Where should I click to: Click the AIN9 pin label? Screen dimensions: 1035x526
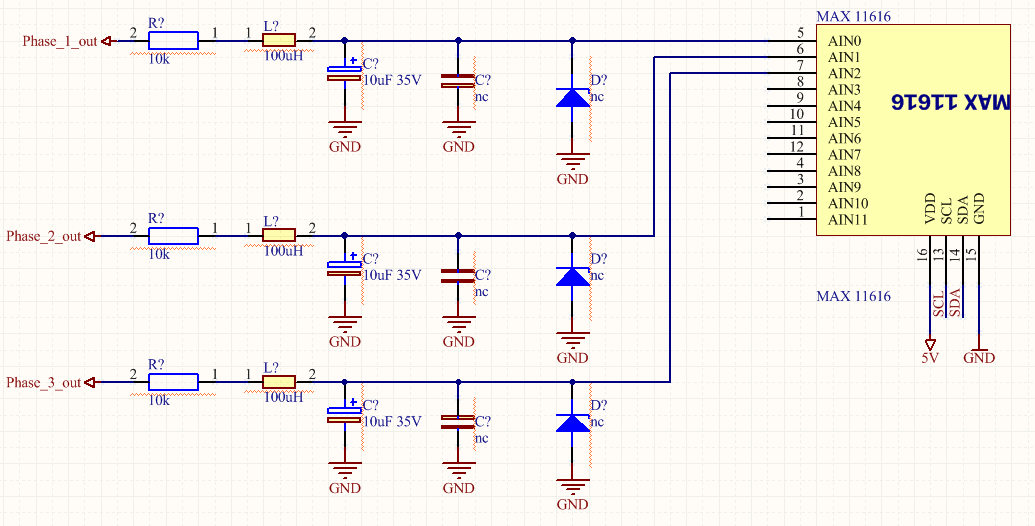pyautogui.click(x=844, y=187)
